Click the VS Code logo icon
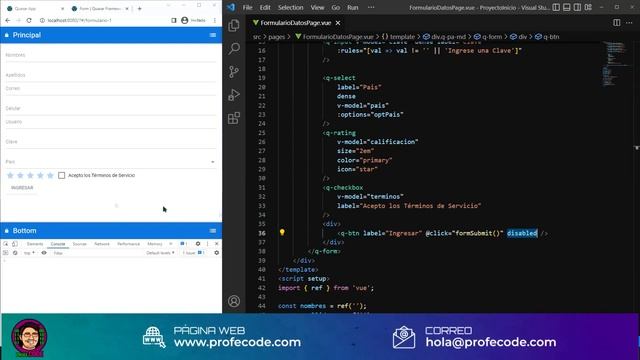The width and height of the screenshot is (640, 360). tap(231, 7)
